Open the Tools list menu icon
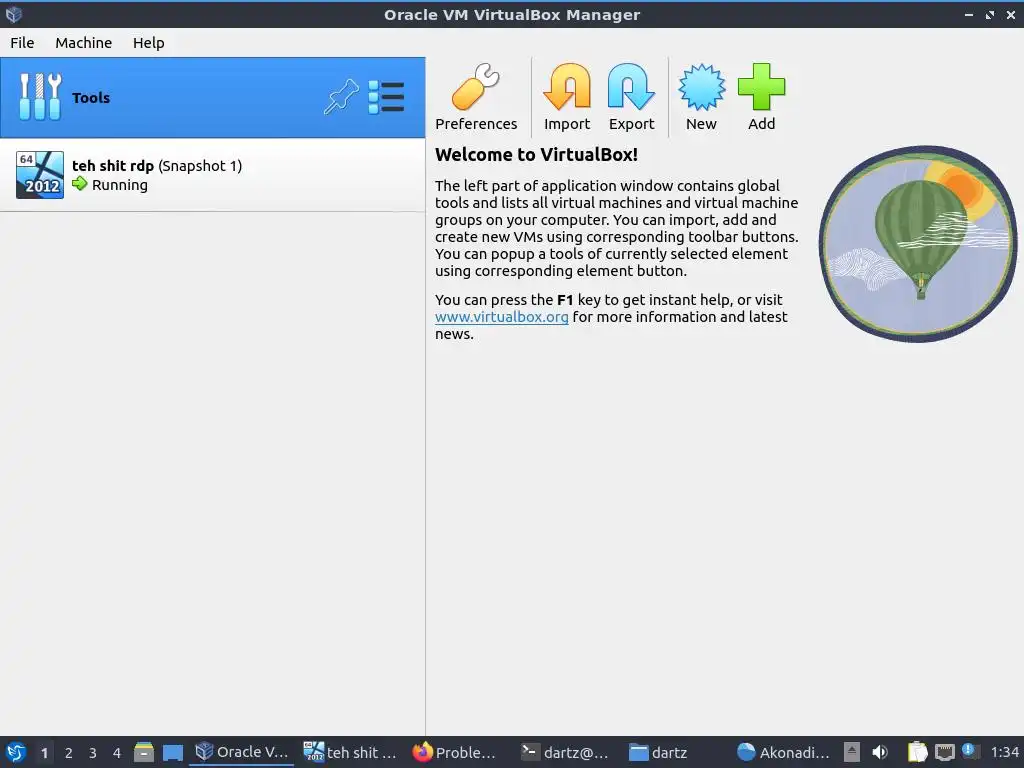1024x768 pixels. pos(386,97)
